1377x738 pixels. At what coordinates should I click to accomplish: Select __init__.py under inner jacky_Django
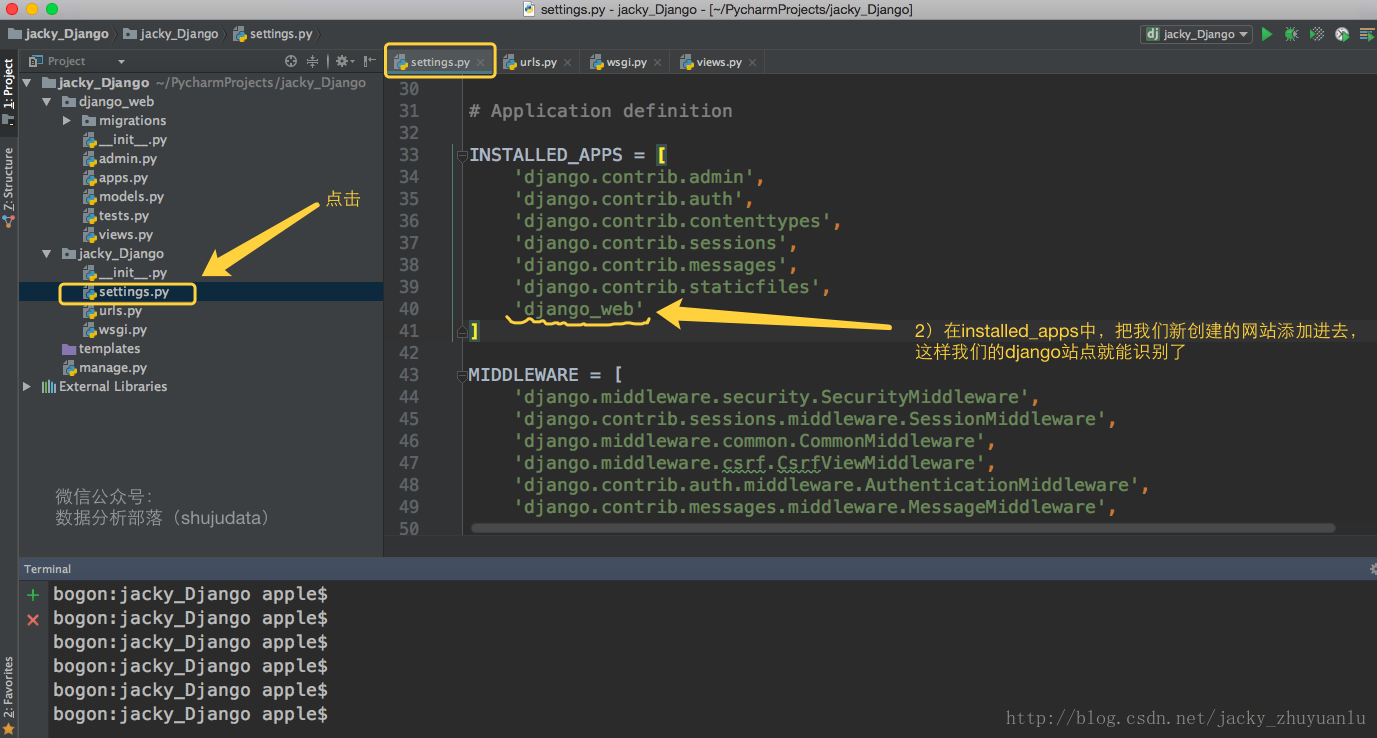pyautogui.click(x=125, y=273)
